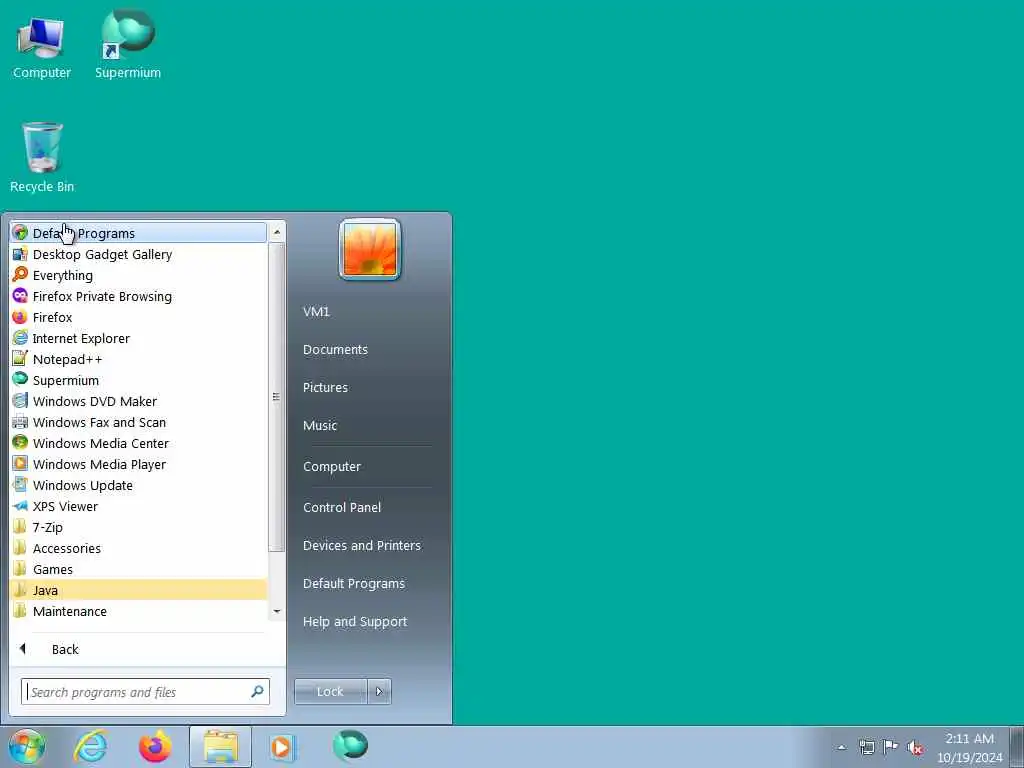Open Windows Fax and Scan

(138, 422)
